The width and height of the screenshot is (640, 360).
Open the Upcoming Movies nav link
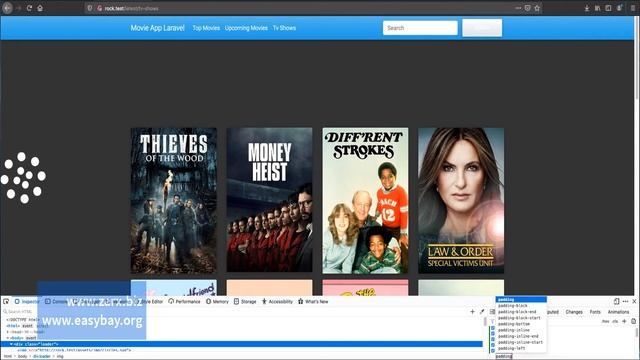click(246, 28)
